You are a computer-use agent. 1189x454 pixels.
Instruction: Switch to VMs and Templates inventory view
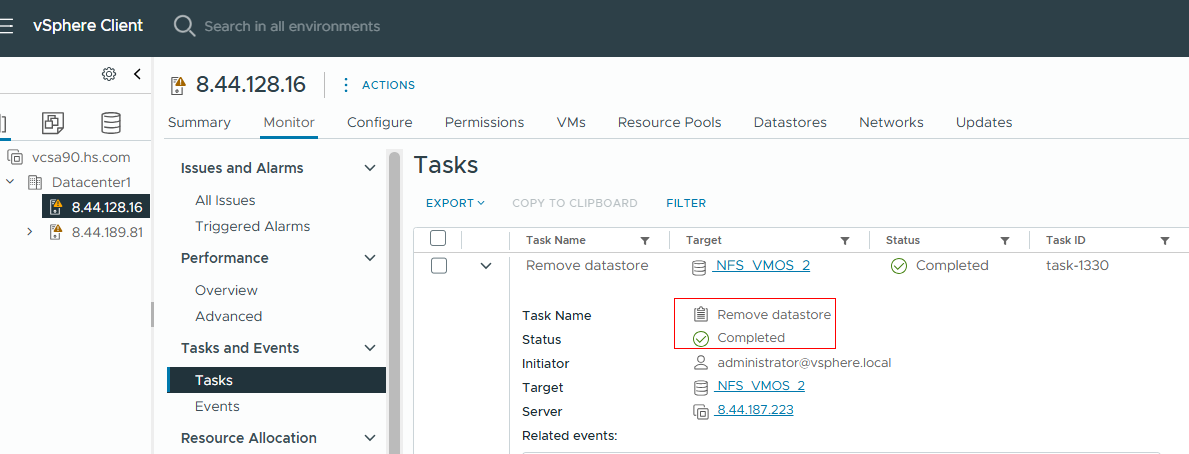pyautogui.click(x=53, y=122)
